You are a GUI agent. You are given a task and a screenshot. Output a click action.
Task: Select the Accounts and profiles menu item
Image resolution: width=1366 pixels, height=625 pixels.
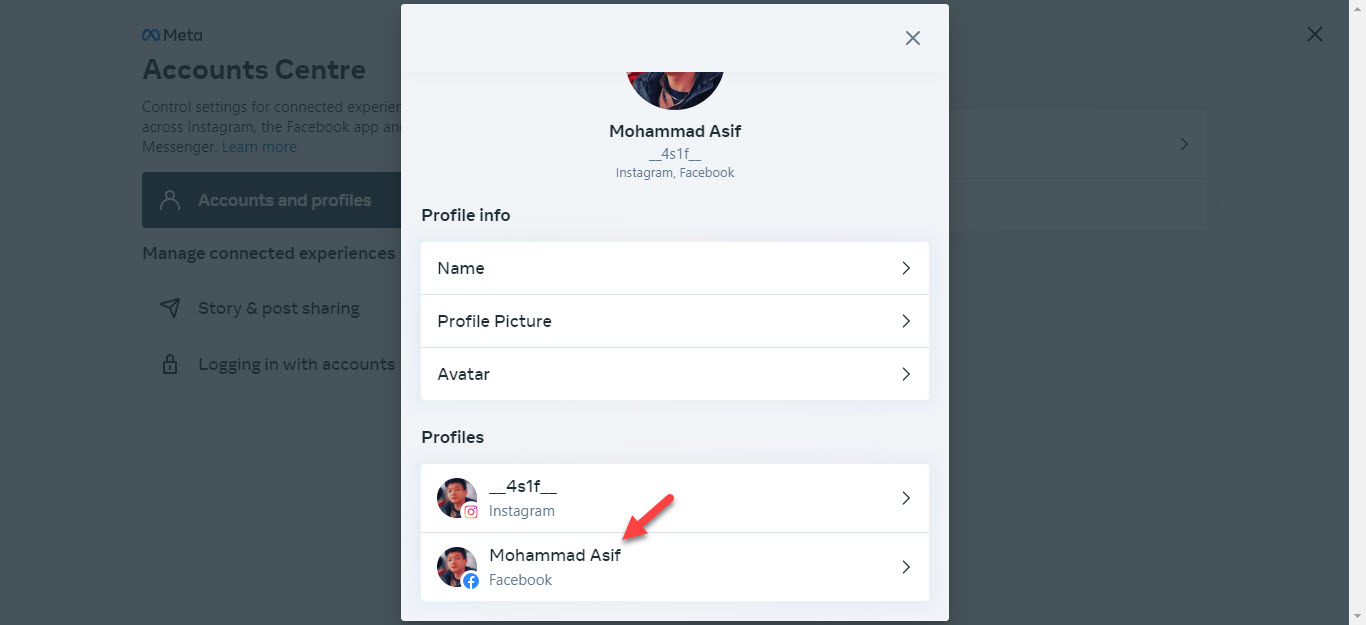284,200
